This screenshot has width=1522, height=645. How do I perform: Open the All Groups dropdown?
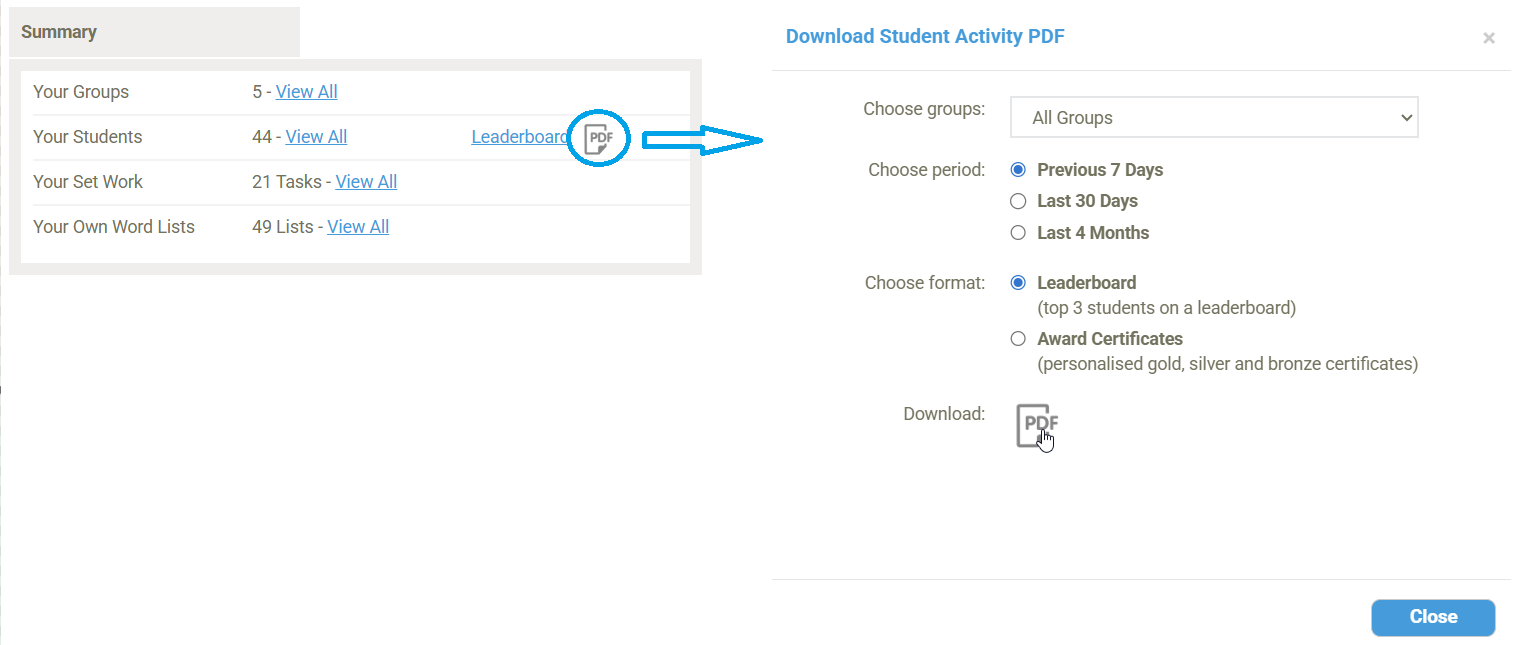click(x=1213, y=118)
